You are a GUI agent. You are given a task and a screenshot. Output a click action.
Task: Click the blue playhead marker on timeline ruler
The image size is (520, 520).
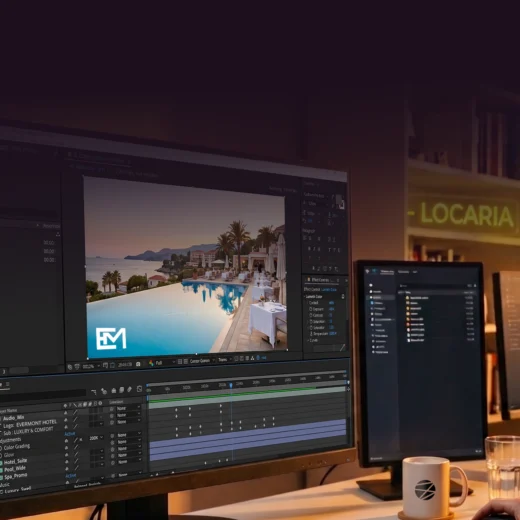click(x=231, y=385)
